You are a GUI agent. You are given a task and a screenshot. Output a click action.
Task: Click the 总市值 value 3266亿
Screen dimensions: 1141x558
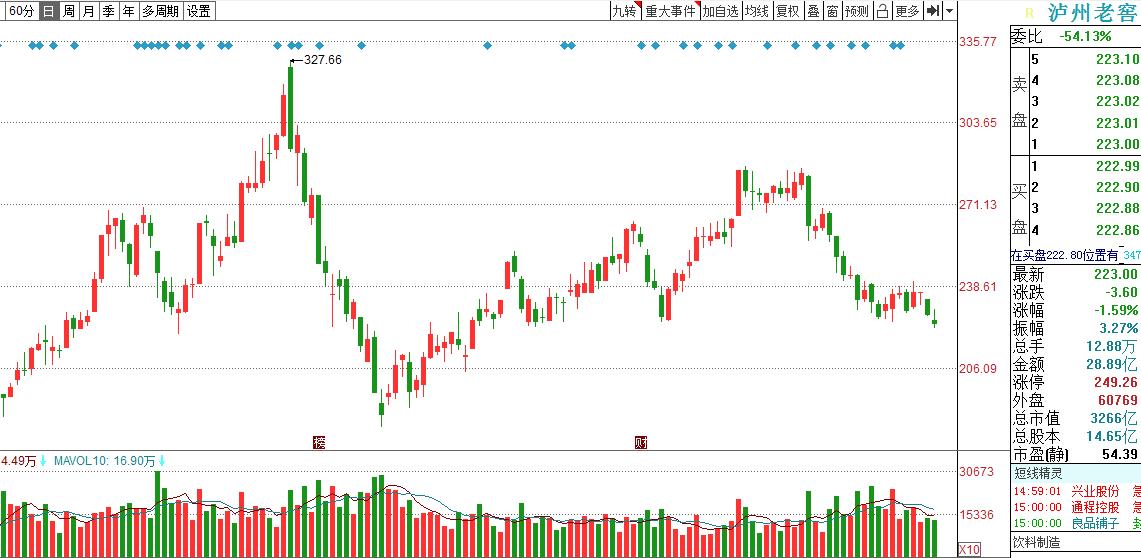tap(1115, 419)
